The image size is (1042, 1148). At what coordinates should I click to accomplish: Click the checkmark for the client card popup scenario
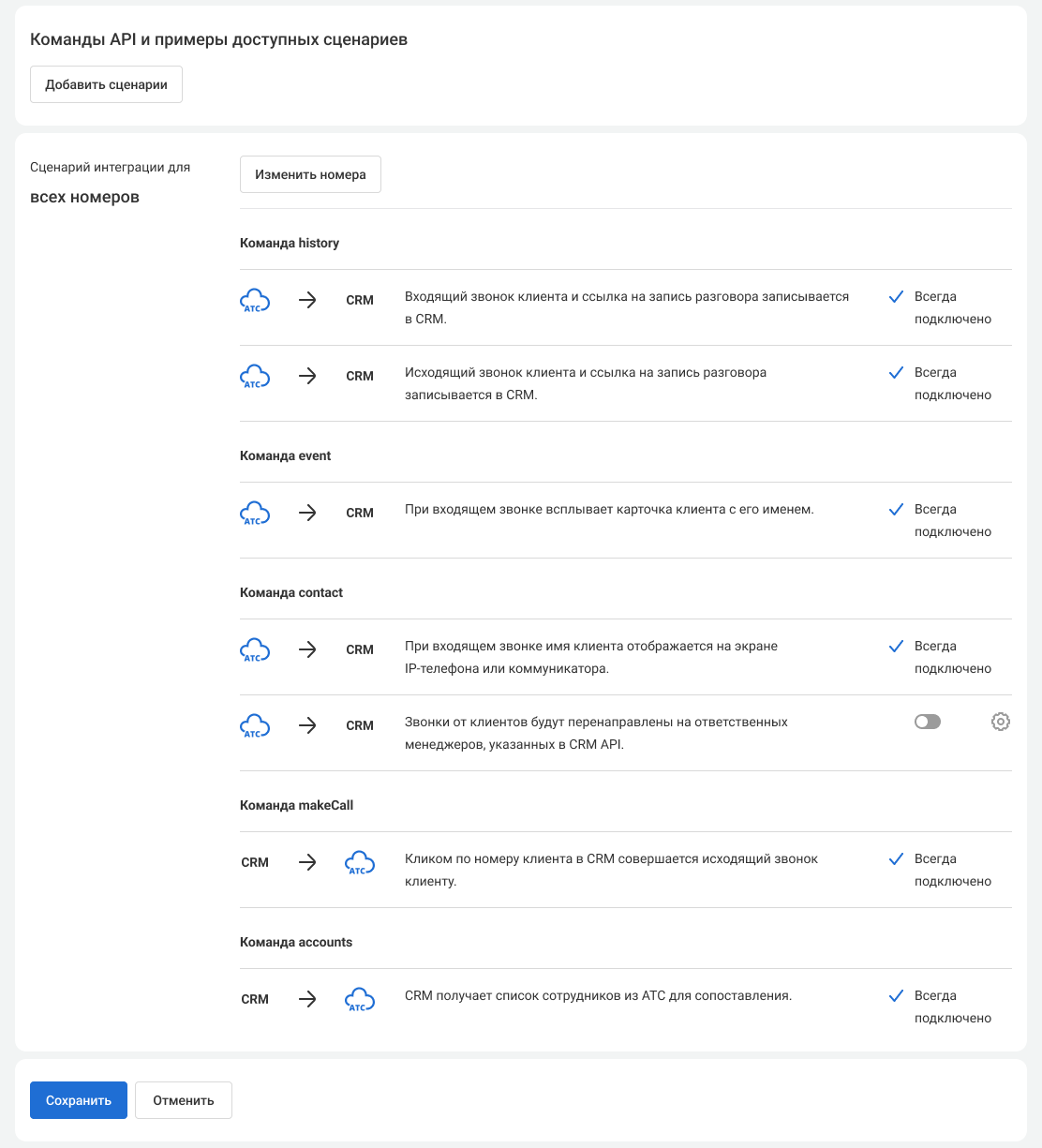pos(896,510)
